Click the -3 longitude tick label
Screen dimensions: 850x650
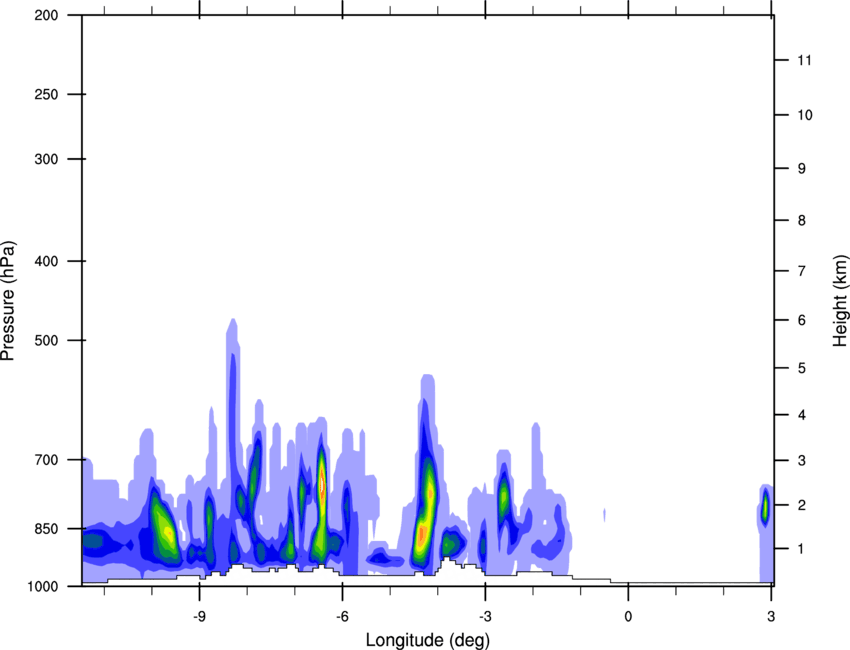(485, 617)
